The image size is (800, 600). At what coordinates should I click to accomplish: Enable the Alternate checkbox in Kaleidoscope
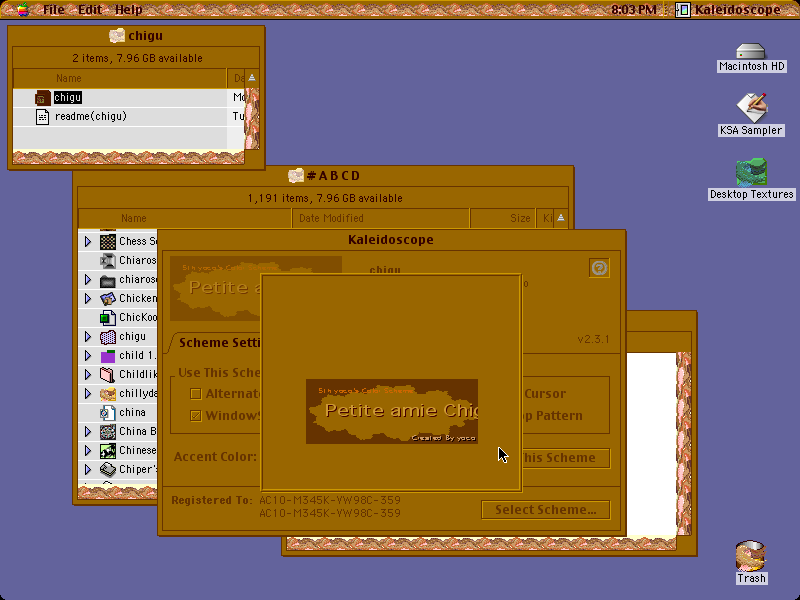[x=195, y=394]
